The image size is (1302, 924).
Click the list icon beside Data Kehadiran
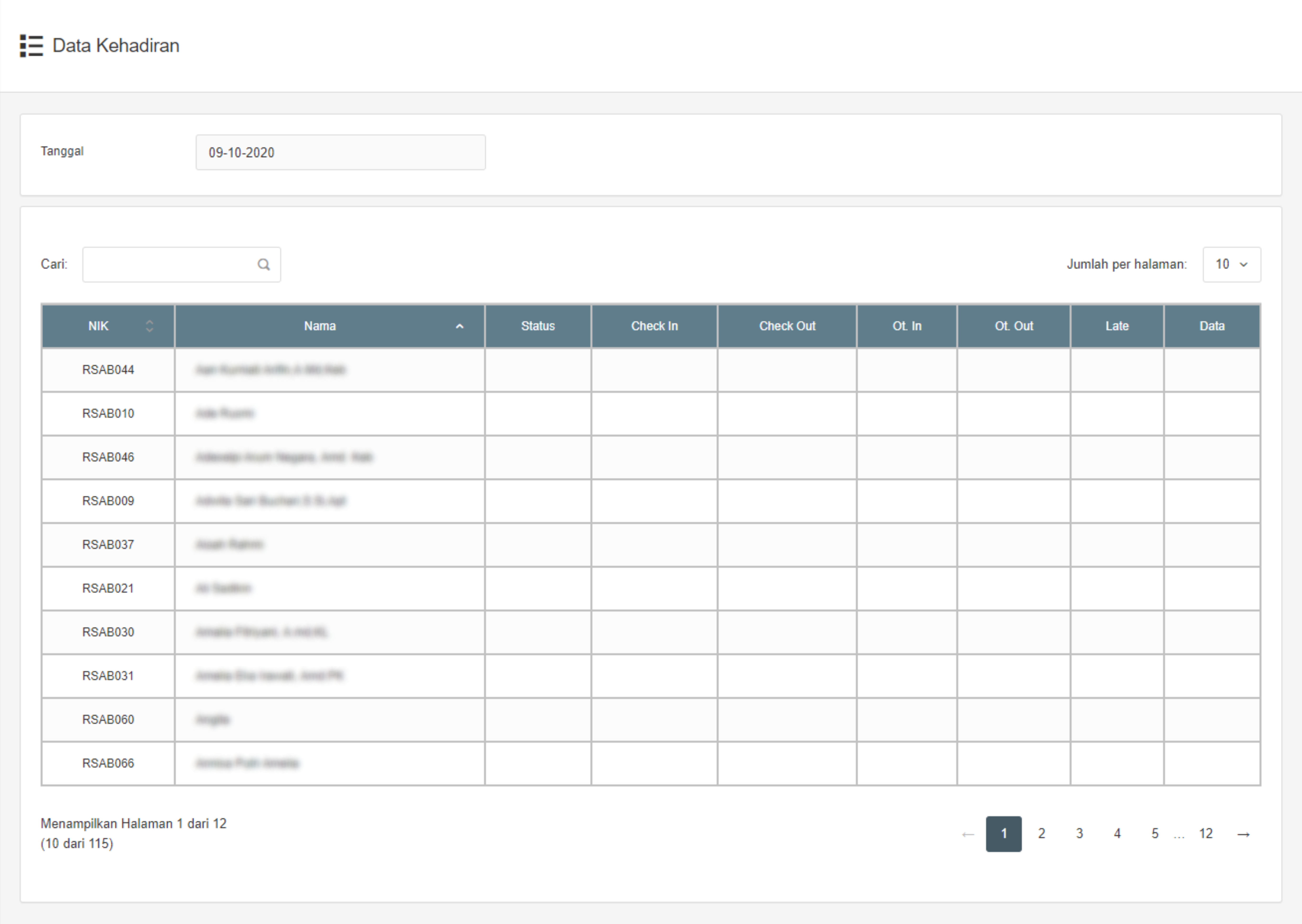pos(31,46)
